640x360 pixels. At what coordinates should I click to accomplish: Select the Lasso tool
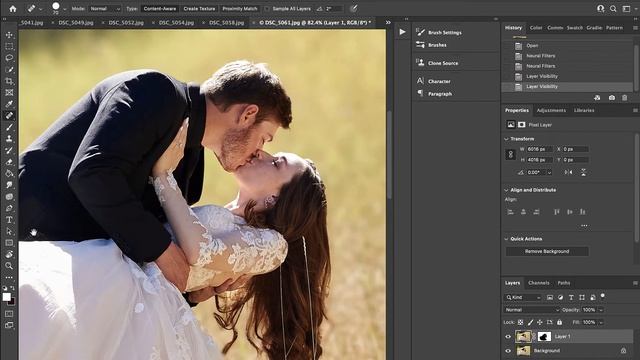9,58
